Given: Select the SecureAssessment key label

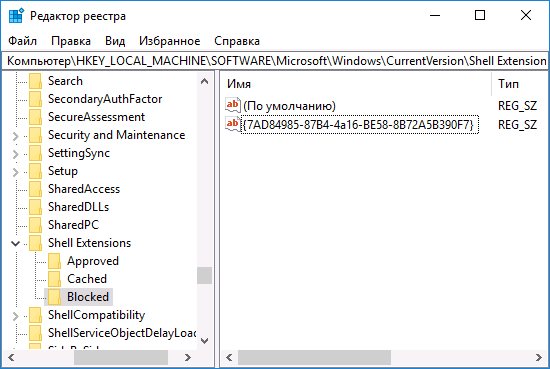Looking at the screenshot, I should click(x=96, y=117).
